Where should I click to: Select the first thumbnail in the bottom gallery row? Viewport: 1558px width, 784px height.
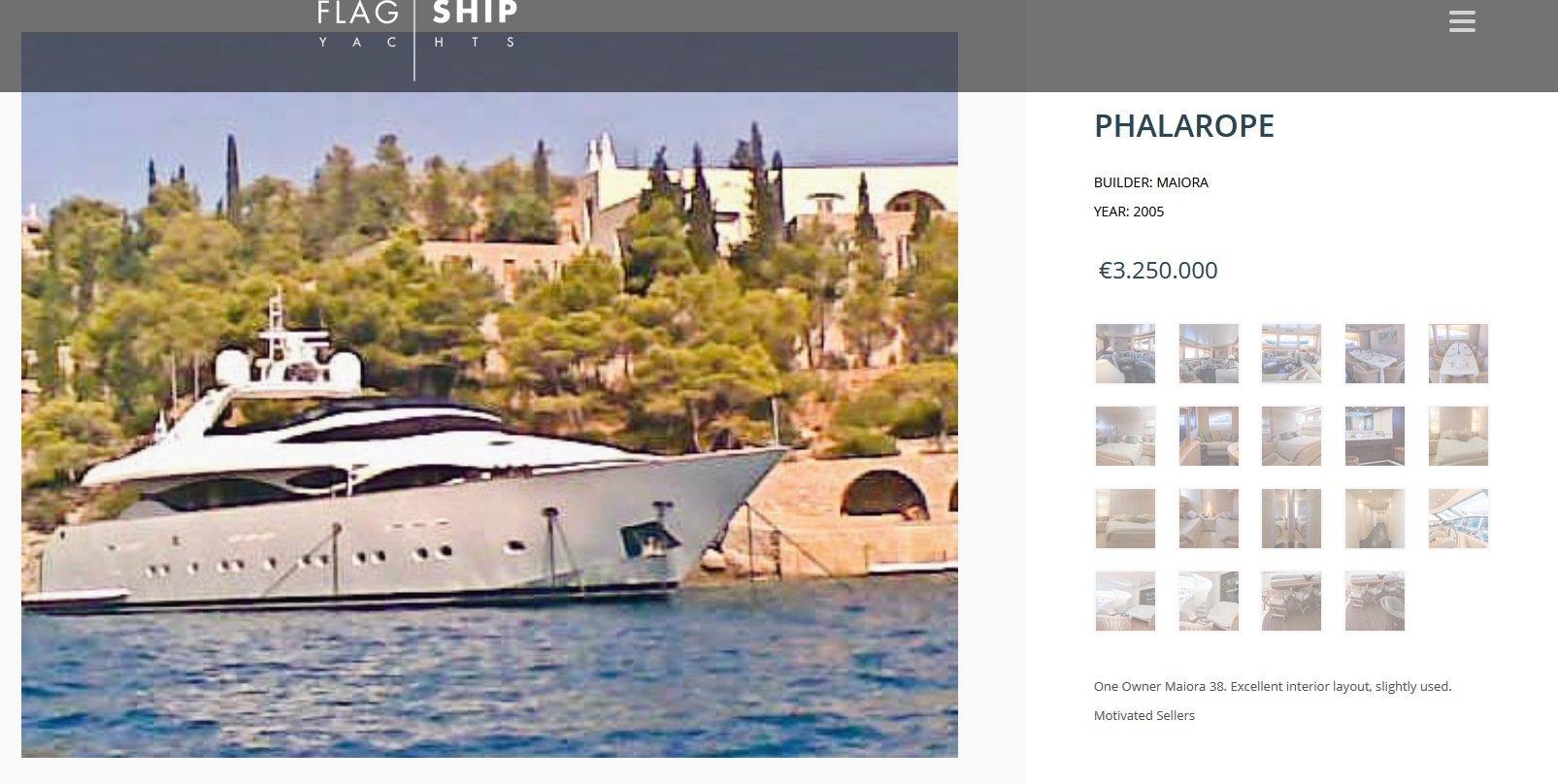point(1125,602)
